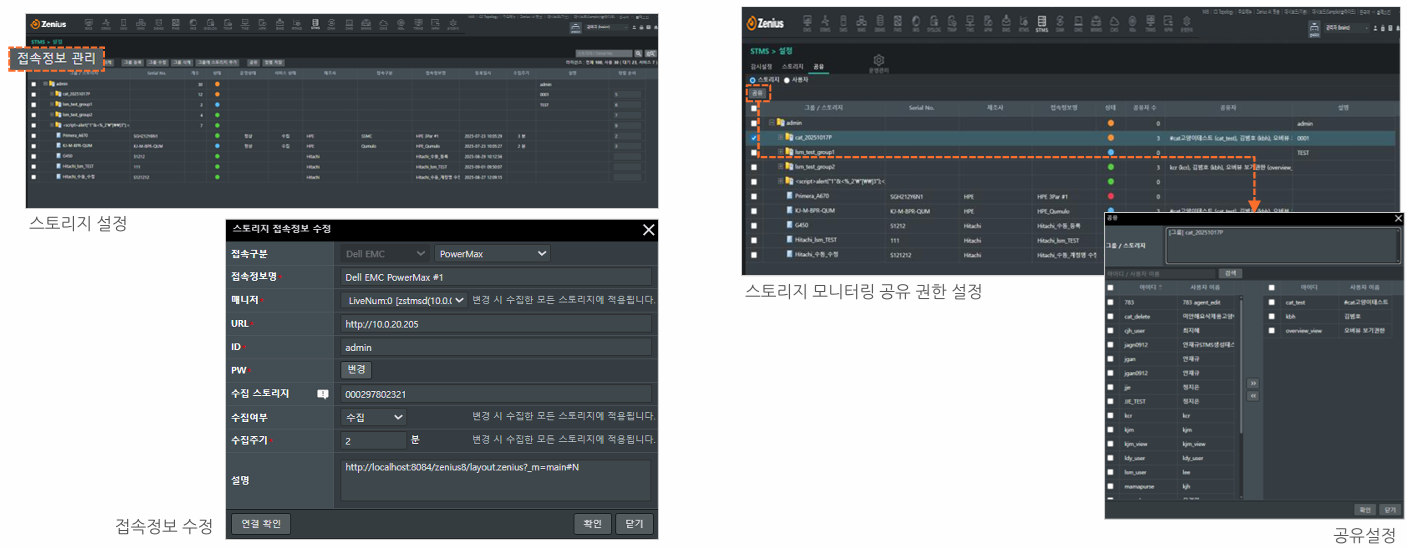Switch to the 공유 tab
Screen dimensions: 1407x549
click(818, 67)
